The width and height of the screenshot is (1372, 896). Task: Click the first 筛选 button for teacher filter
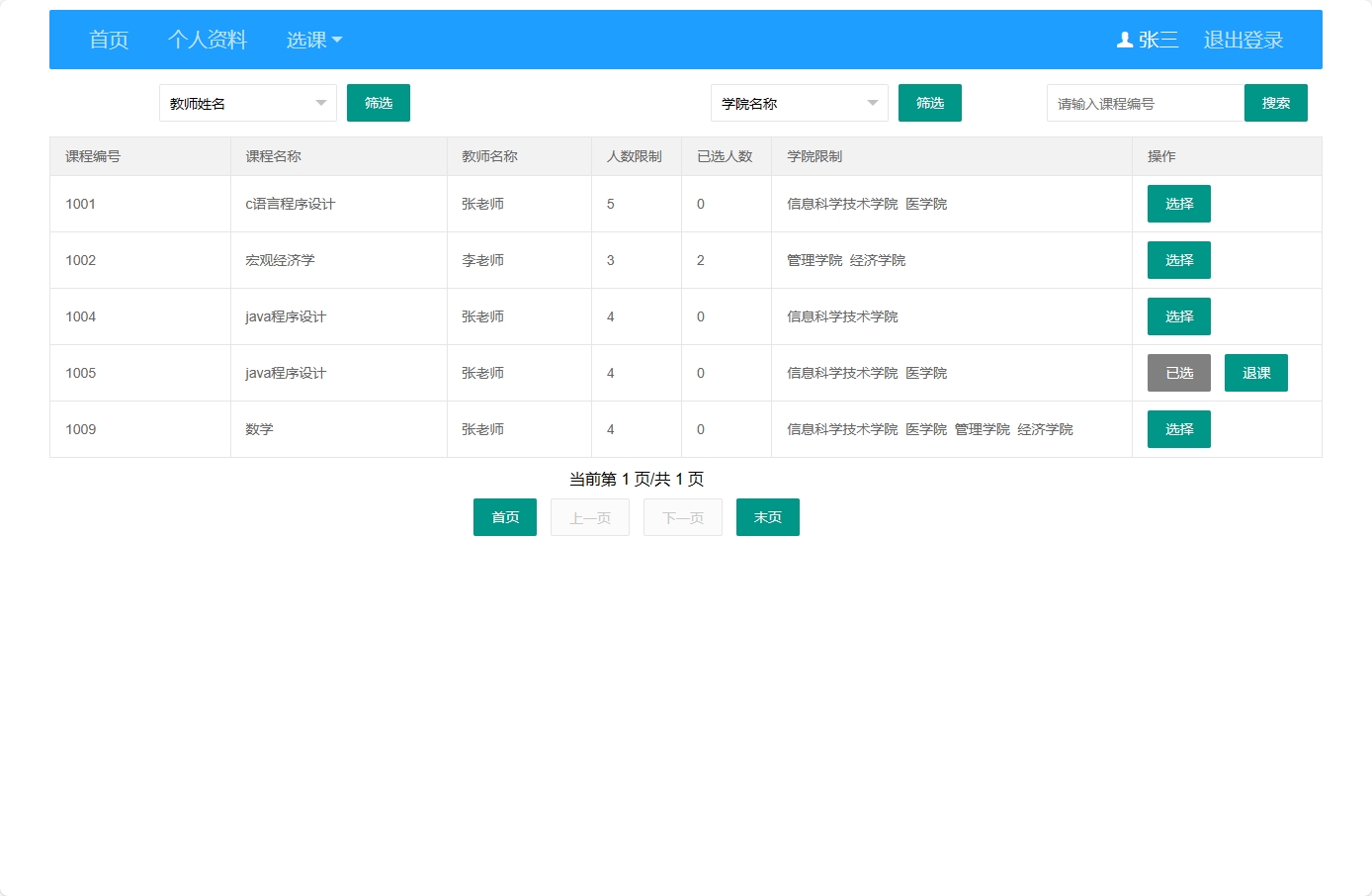click(379, 103)
